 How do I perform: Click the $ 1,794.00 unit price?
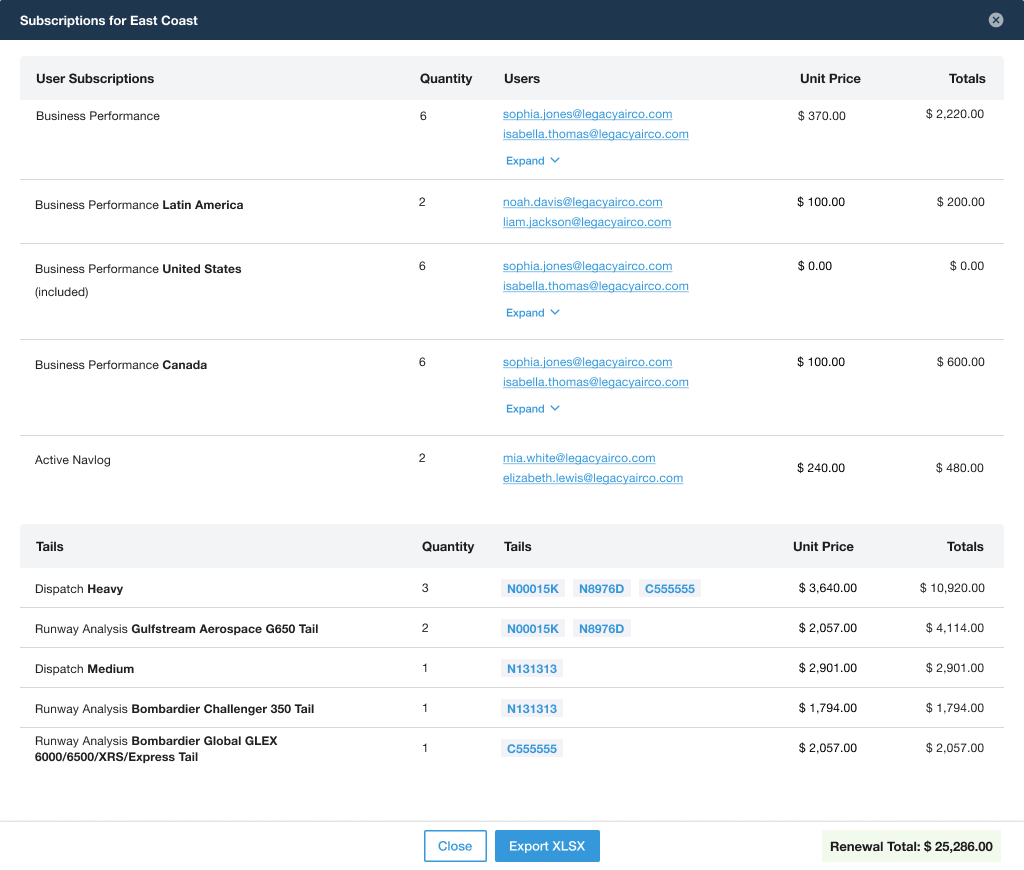click(x=827, y=707)
